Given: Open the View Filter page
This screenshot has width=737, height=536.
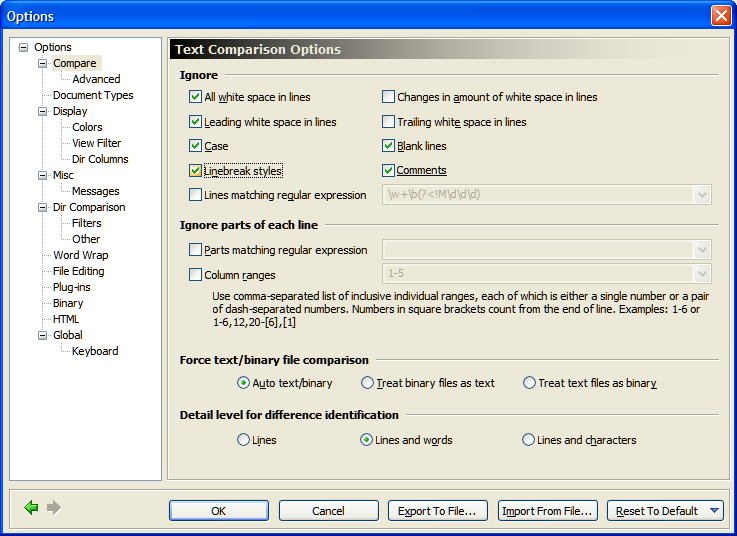Looking at the screenshot, I should coord(96,143).
